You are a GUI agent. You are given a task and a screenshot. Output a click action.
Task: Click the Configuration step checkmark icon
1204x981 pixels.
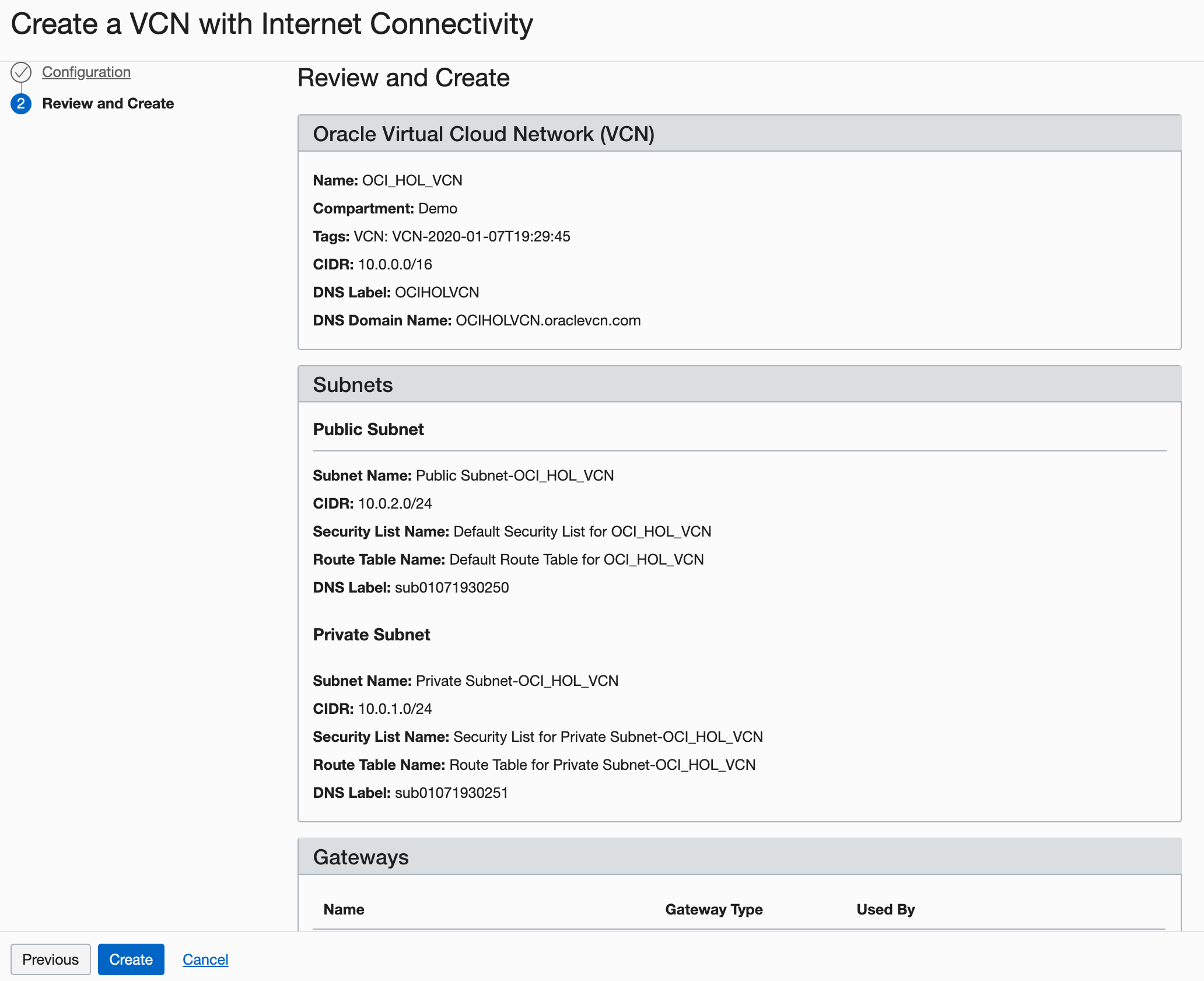[x=21, y=72]
